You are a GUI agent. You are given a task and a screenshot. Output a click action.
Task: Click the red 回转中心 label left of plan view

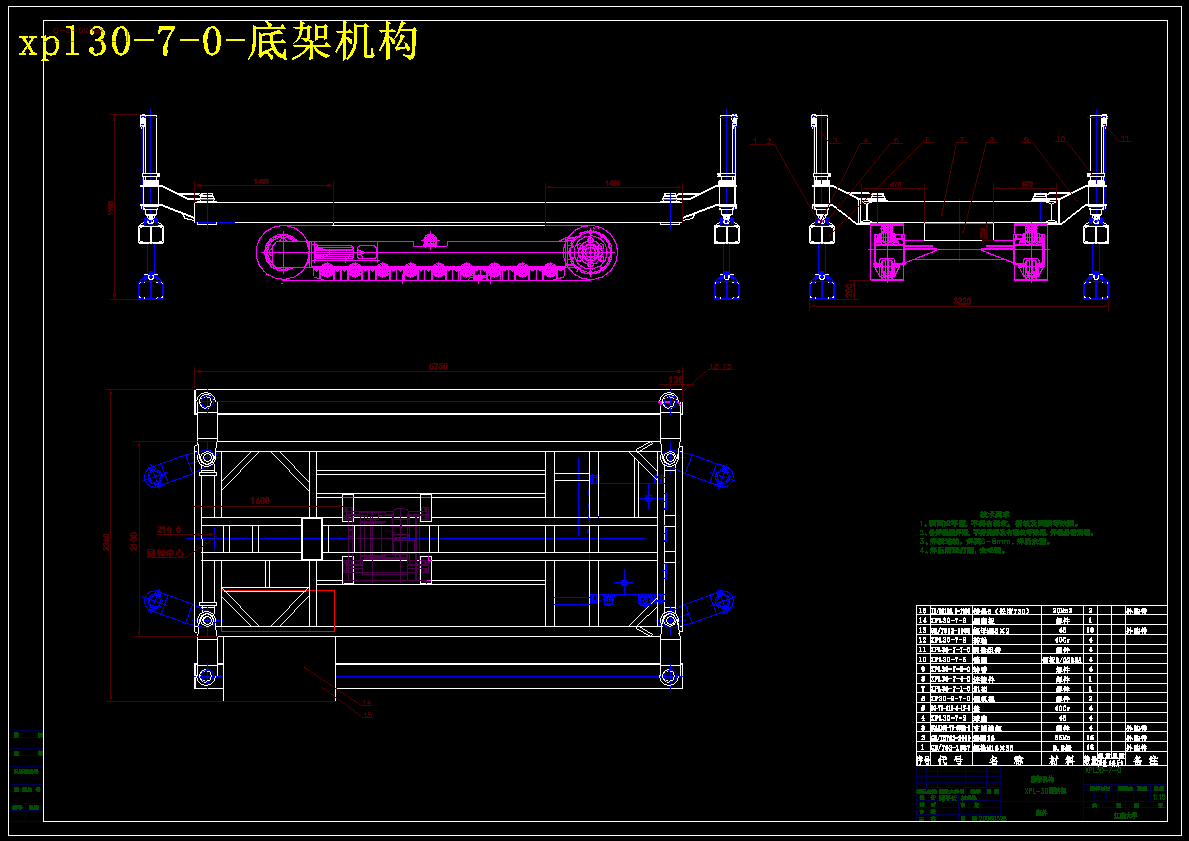pos(165,554)
